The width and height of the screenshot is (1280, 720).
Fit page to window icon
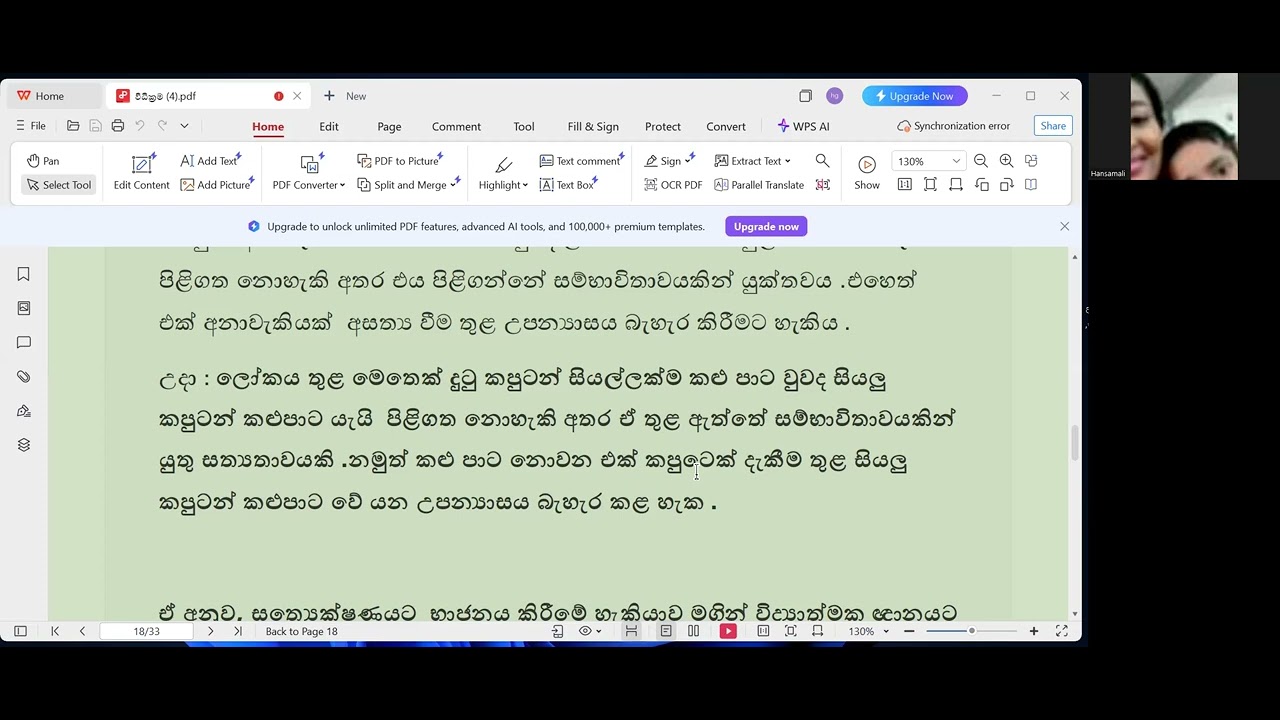[x=930, y=185]
